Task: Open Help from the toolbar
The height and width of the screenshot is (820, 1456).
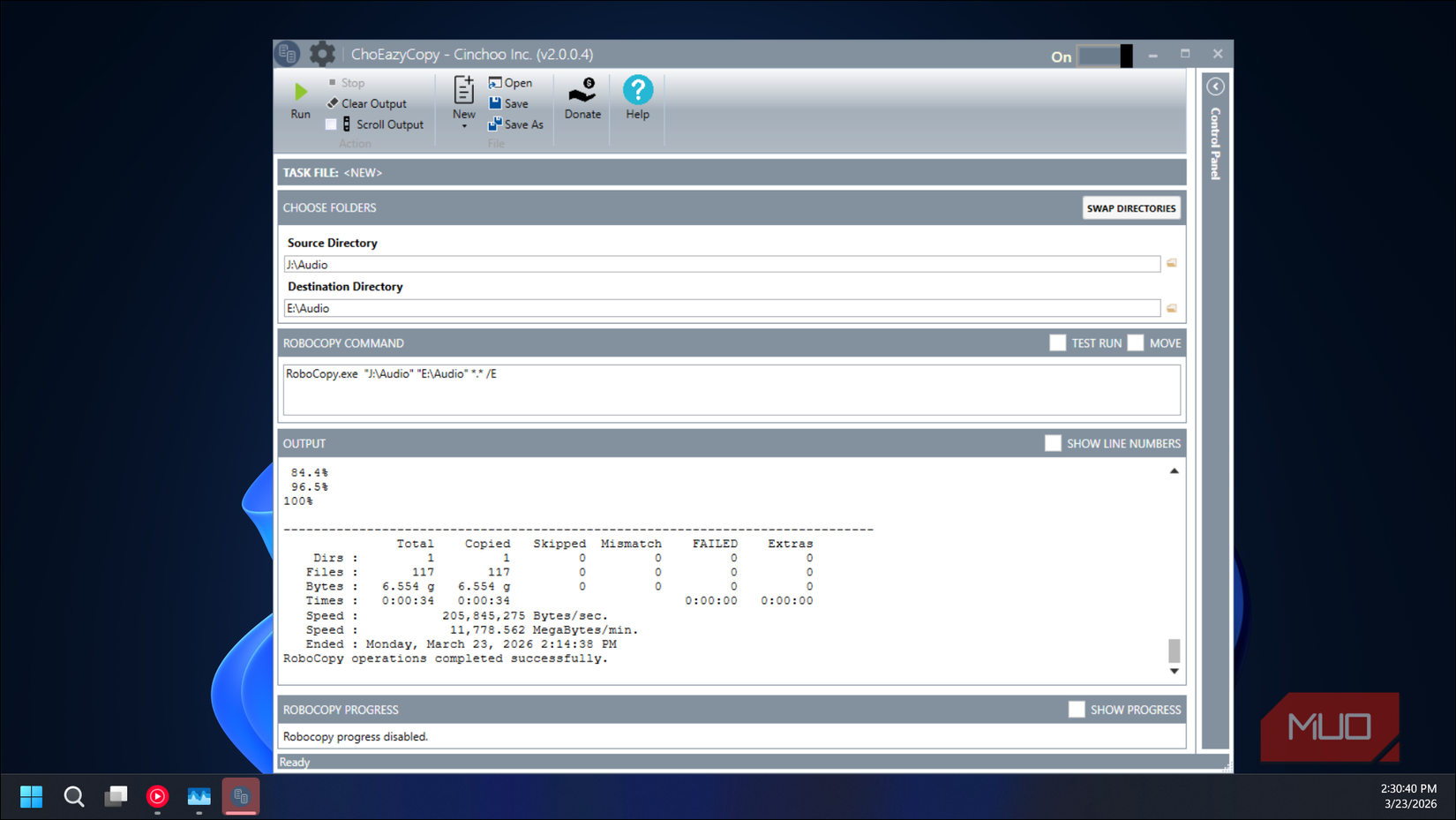Action: 638,98
